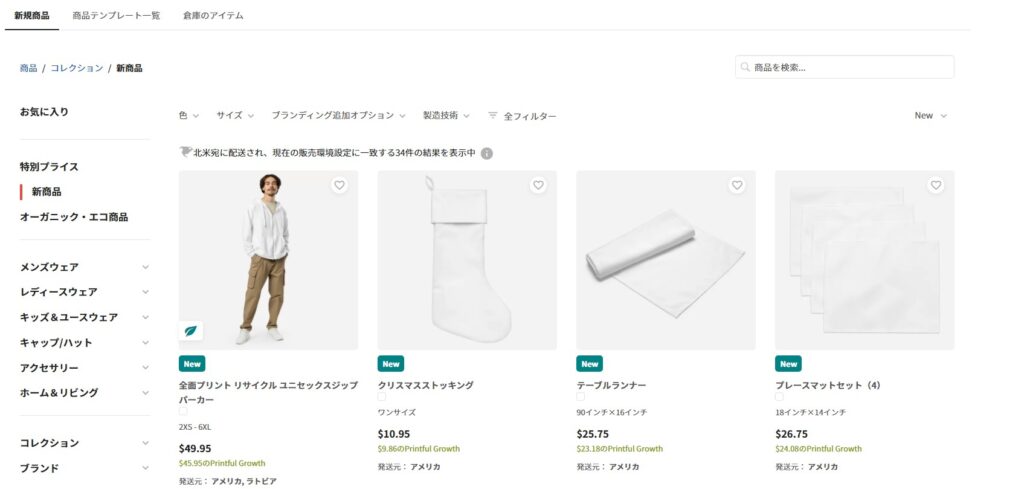This screenshot has width=1024, height=489.
Task: Click heart icon on クリスマスストッキング
Action: (538, 185)
